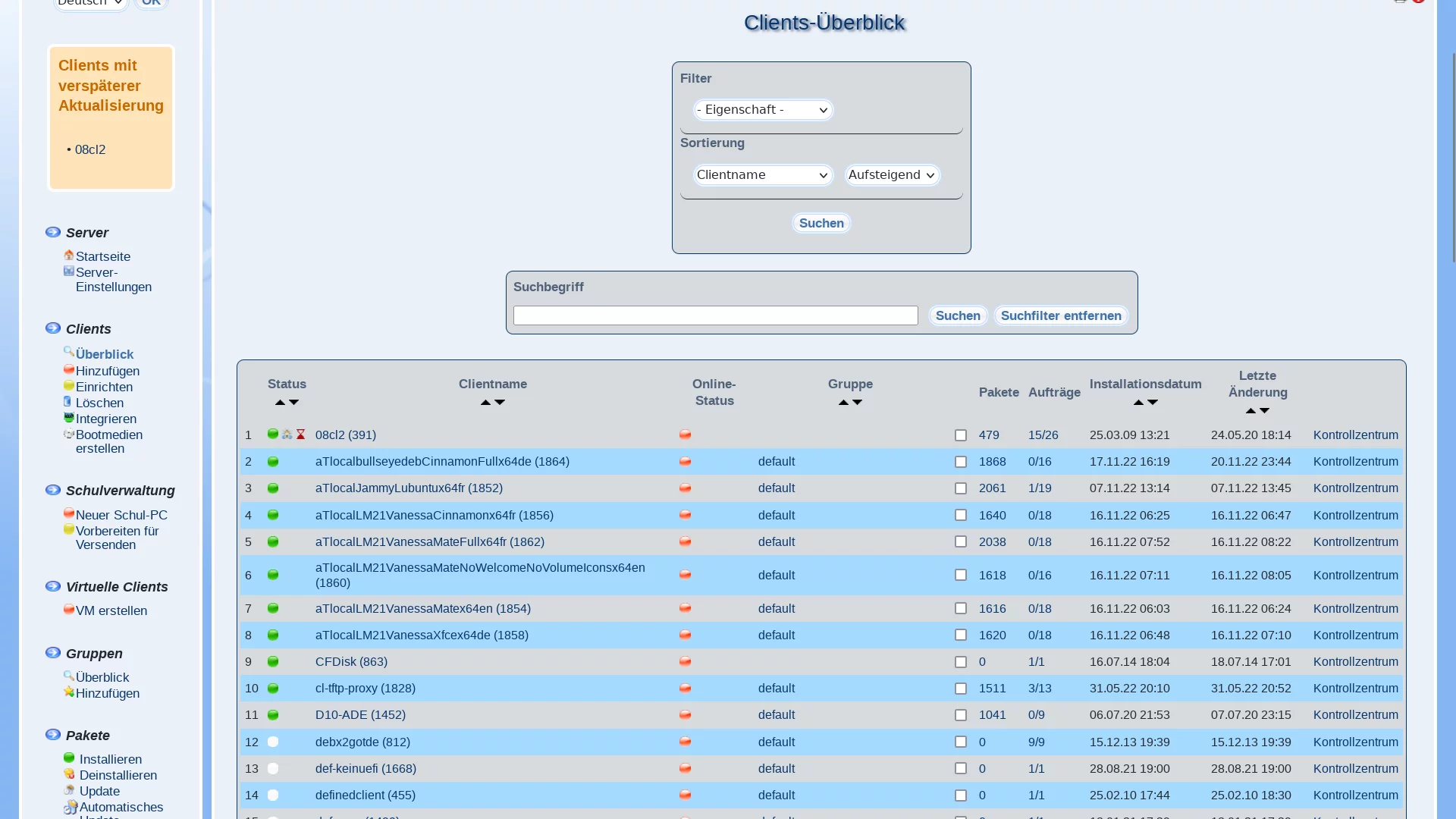
Task: Sort Status column descending arrow
Action: (x=294, y=403)
